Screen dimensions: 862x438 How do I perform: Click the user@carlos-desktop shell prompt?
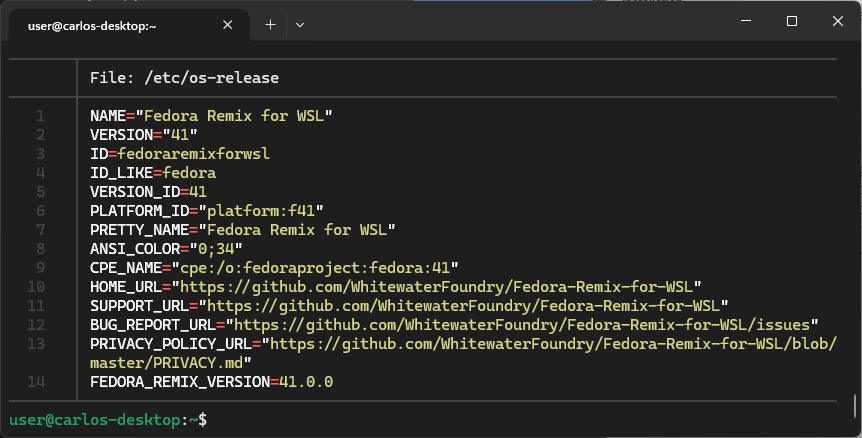click(108, 420)
